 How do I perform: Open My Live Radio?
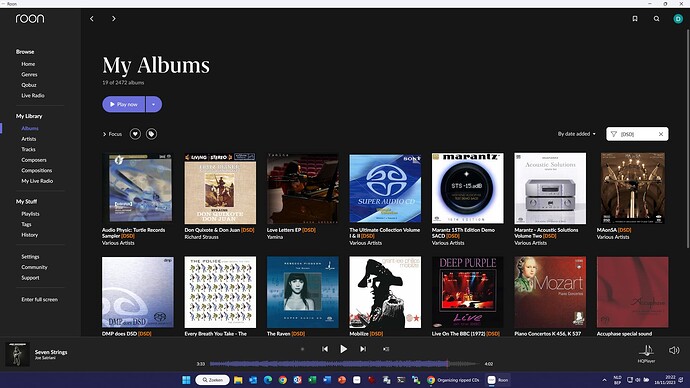click(37, 181)
